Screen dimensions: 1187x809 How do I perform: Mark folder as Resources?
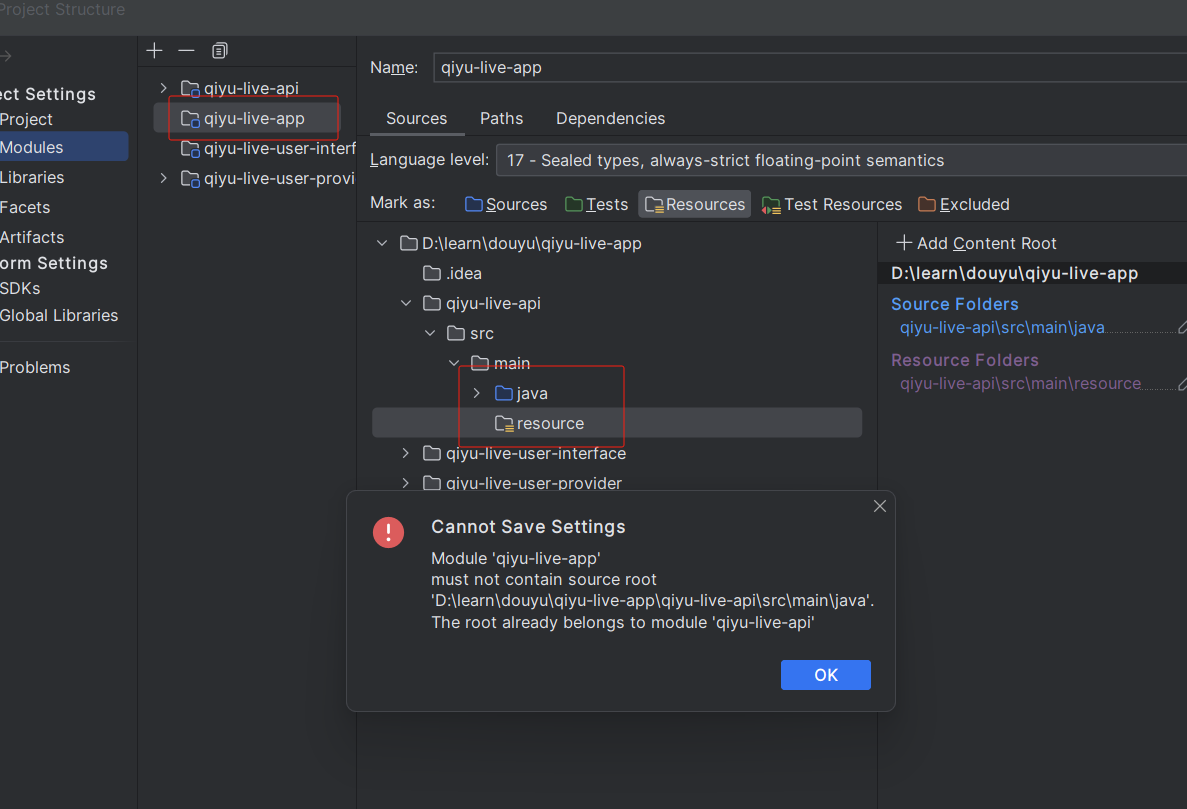[695, 204]
